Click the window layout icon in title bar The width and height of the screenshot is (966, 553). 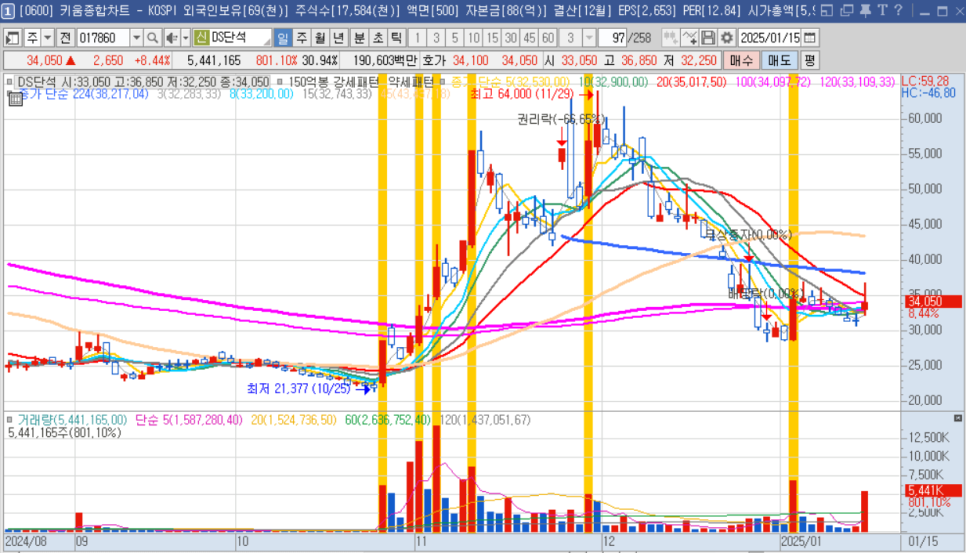click(x=827, y=10)
